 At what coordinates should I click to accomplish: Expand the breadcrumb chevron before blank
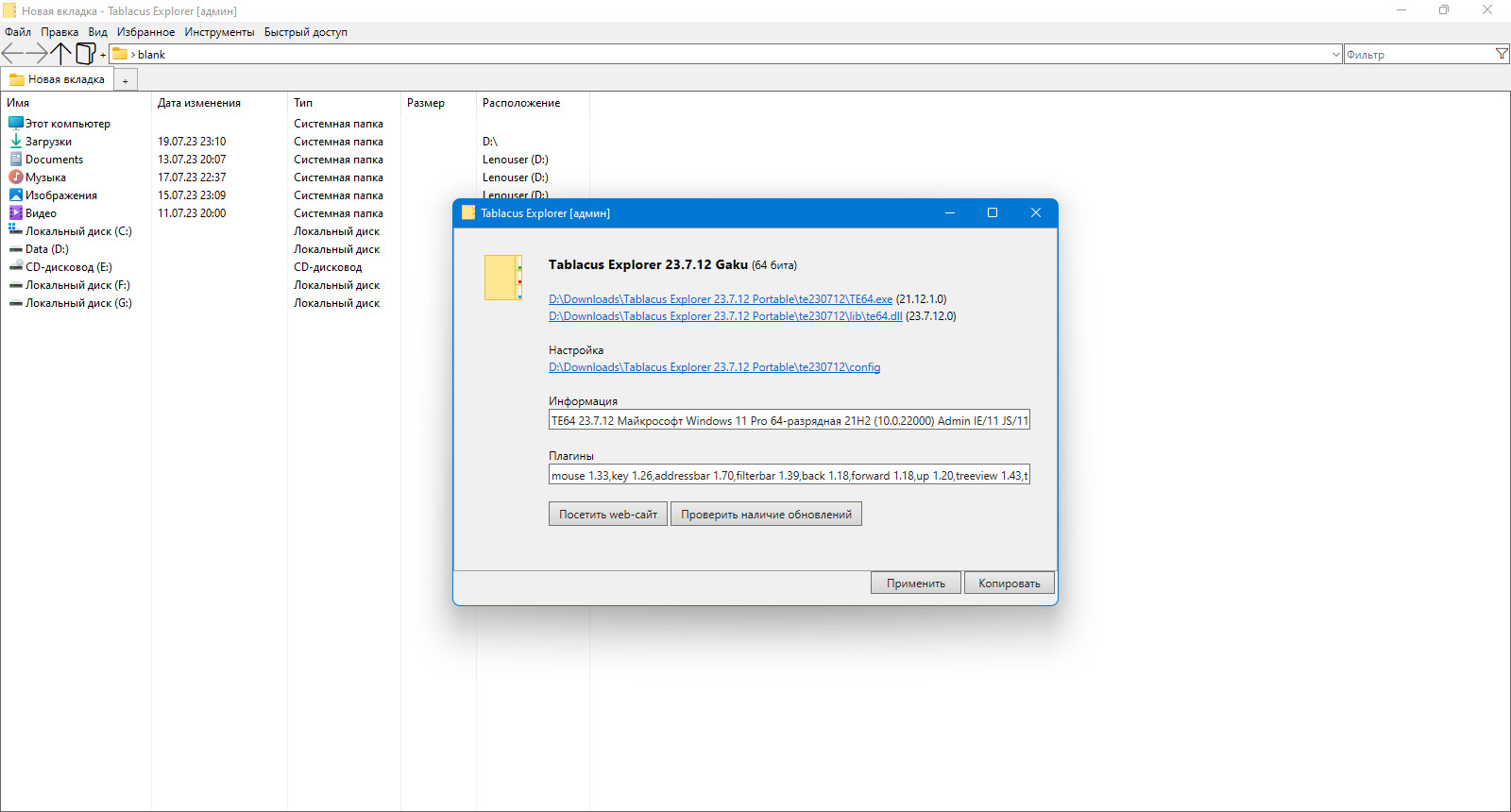click(x=133, y=55)
